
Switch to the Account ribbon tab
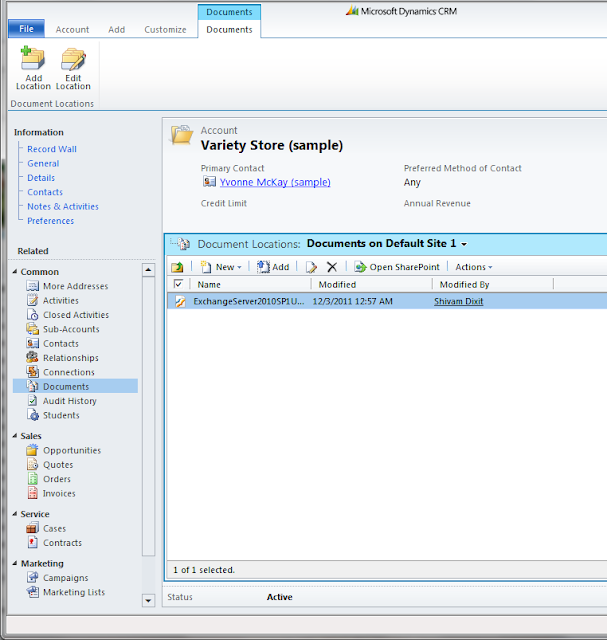[72, 29]
